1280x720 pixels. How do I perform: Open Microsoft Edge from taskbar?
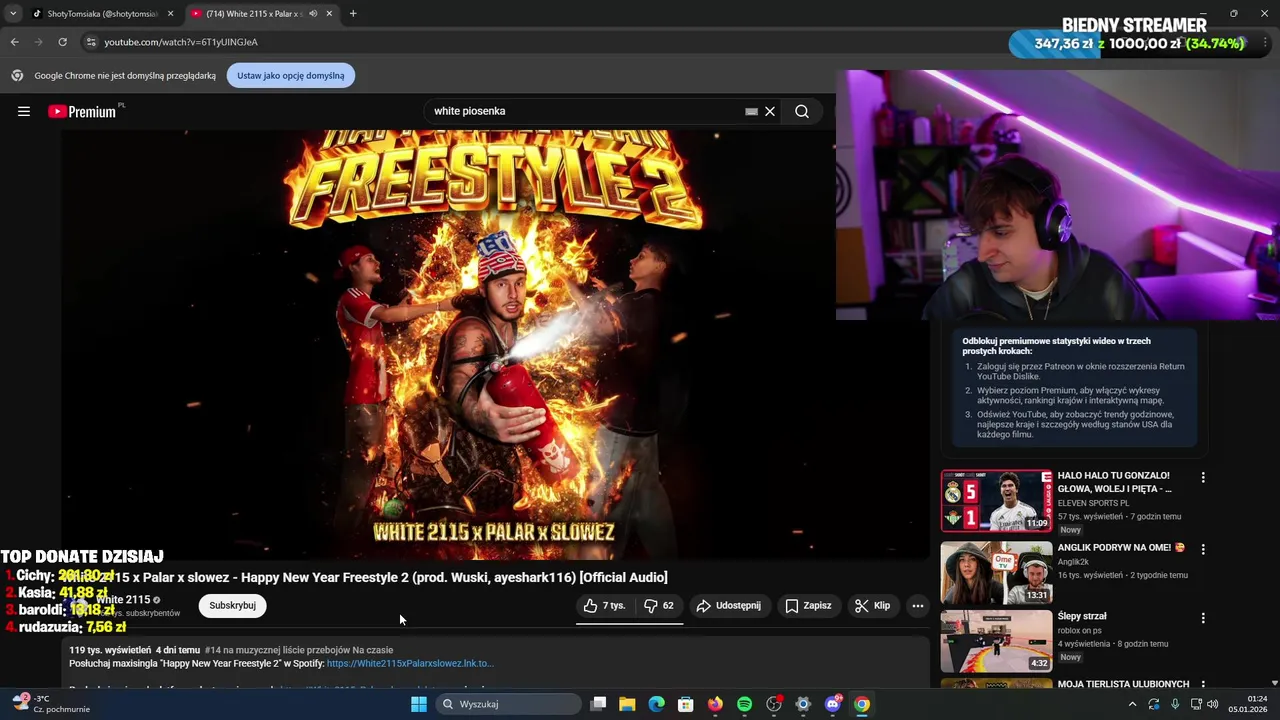tap(656, 704)
